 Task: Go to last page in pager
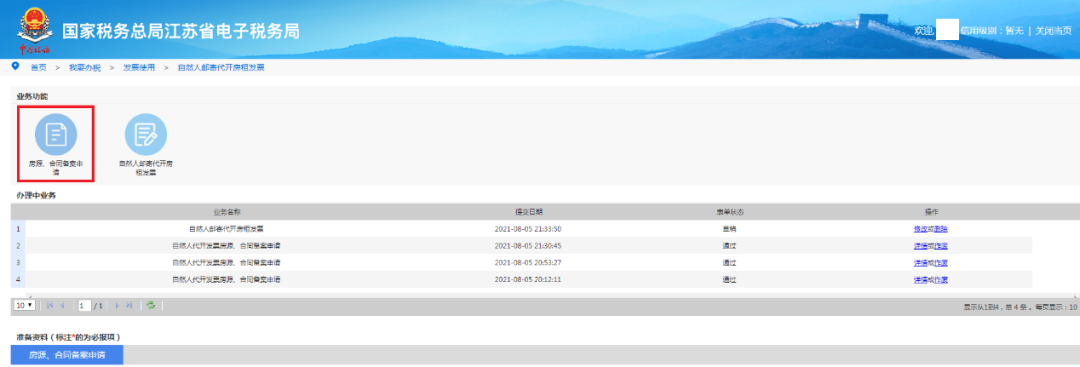click(x=129, y=305)
